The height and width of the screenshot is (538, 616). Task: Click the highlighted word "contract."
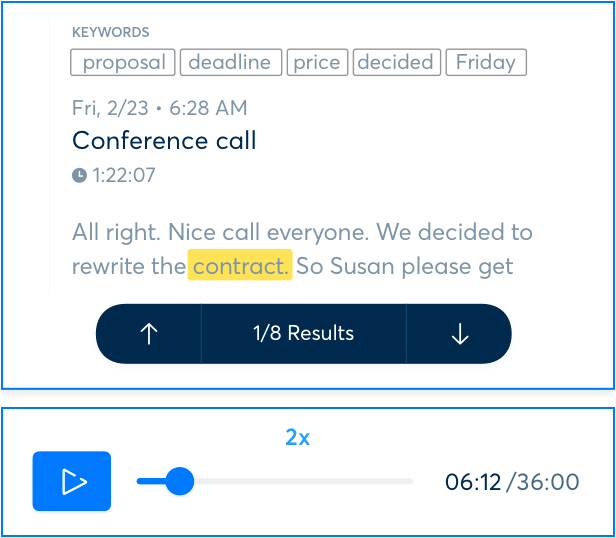240,265
